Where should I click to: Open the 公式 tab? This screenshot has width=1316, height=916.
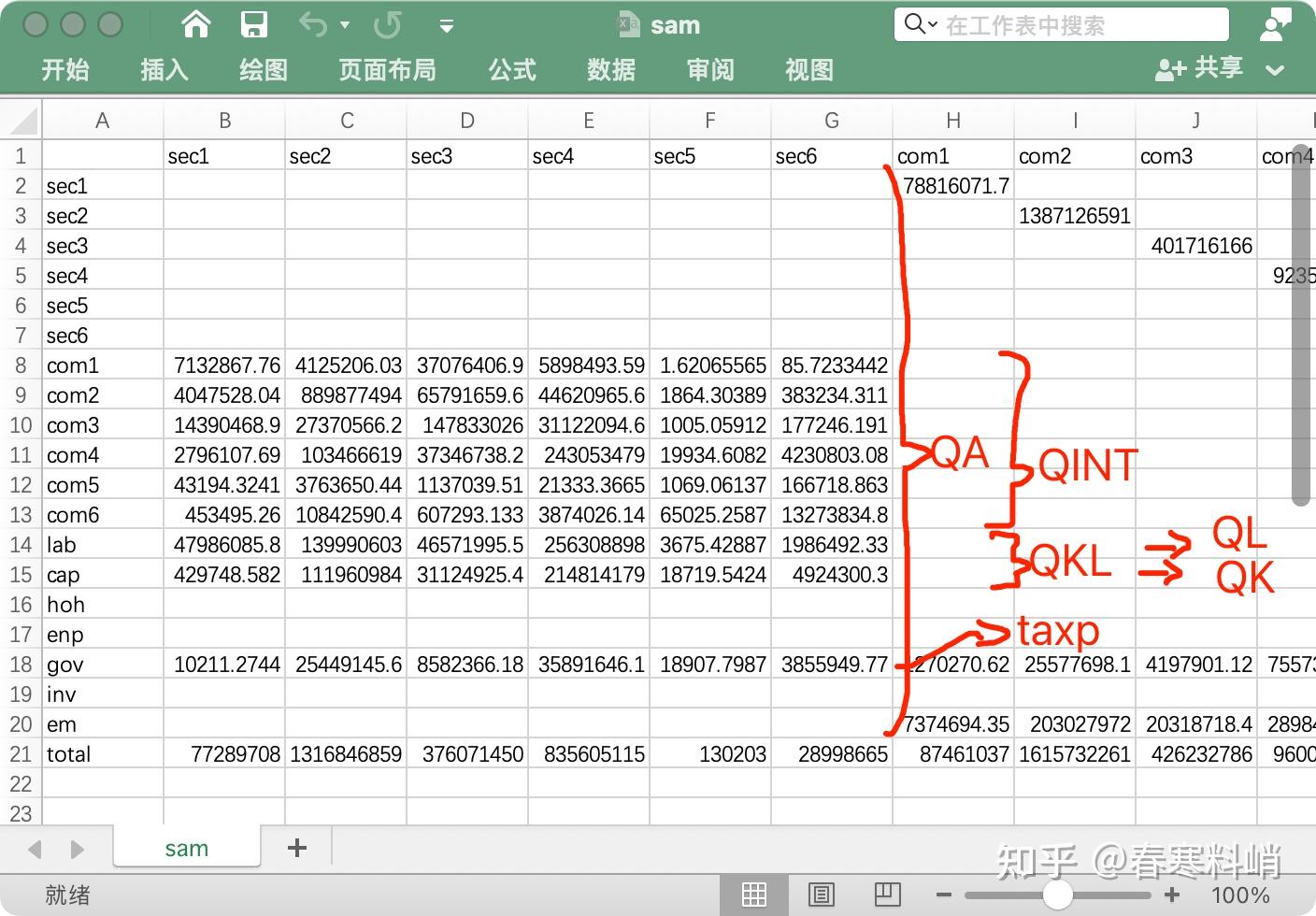(x=512, y=69)
